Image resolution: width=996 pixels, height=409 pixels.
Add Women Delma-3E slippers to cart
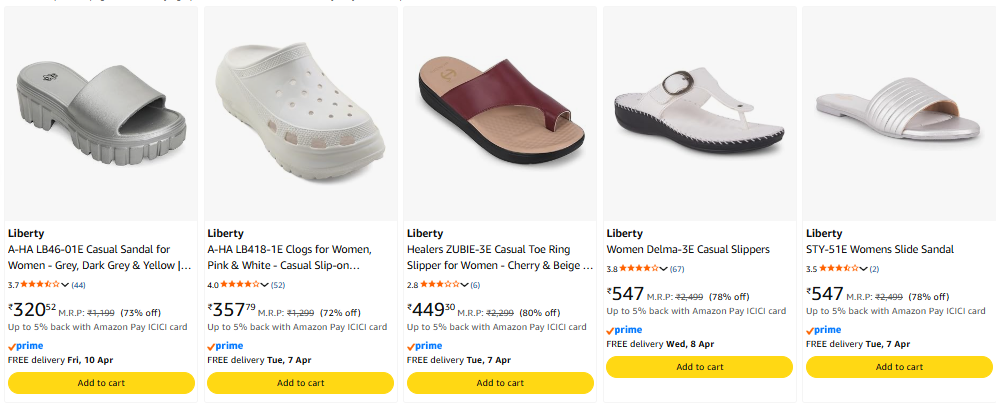(699, 366)
